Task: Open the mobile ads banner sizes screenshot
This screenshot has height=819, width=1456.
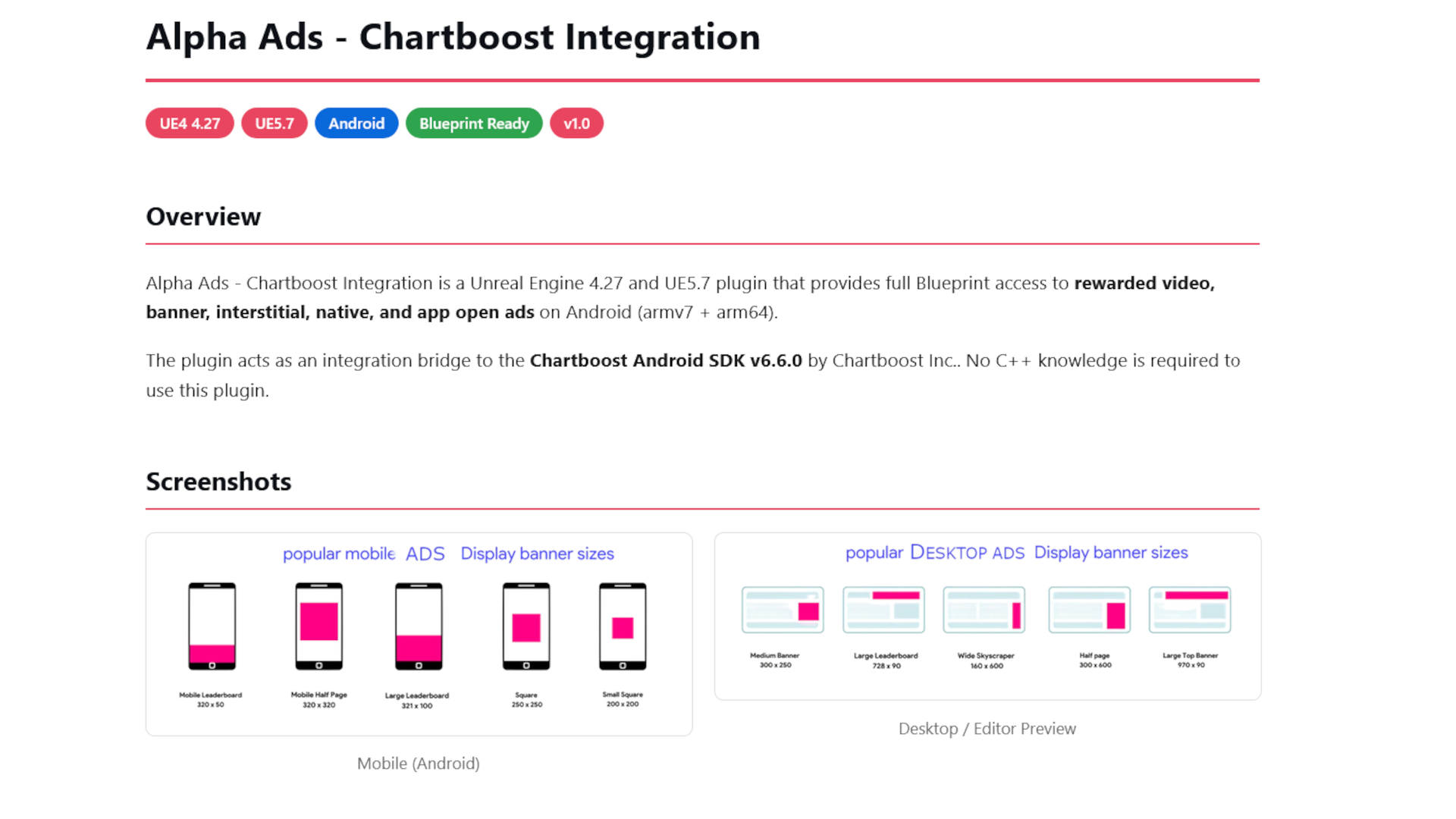Action: click(x=419, y=634)
